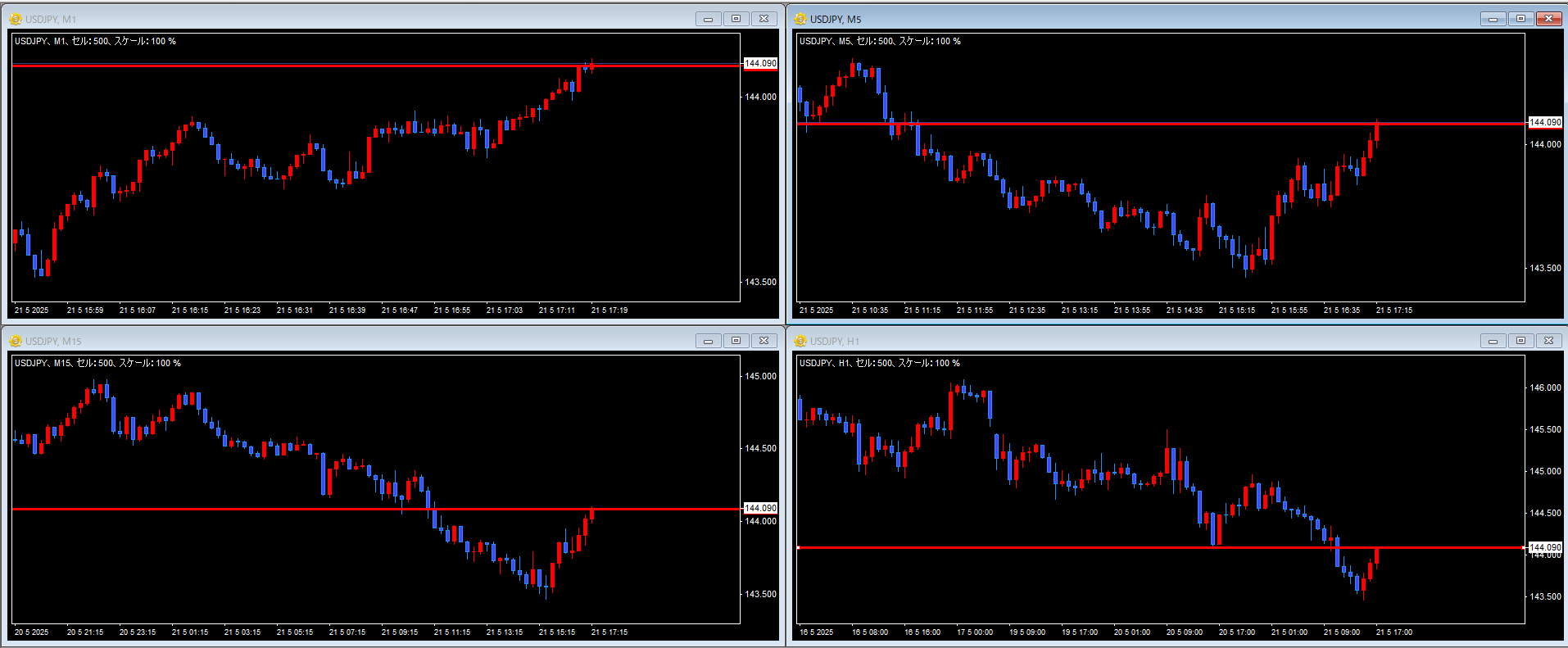This screenshot has height=648, width=1568.
Task: Click the USDJPY H1 window title icon
Action: pos(800,341)
